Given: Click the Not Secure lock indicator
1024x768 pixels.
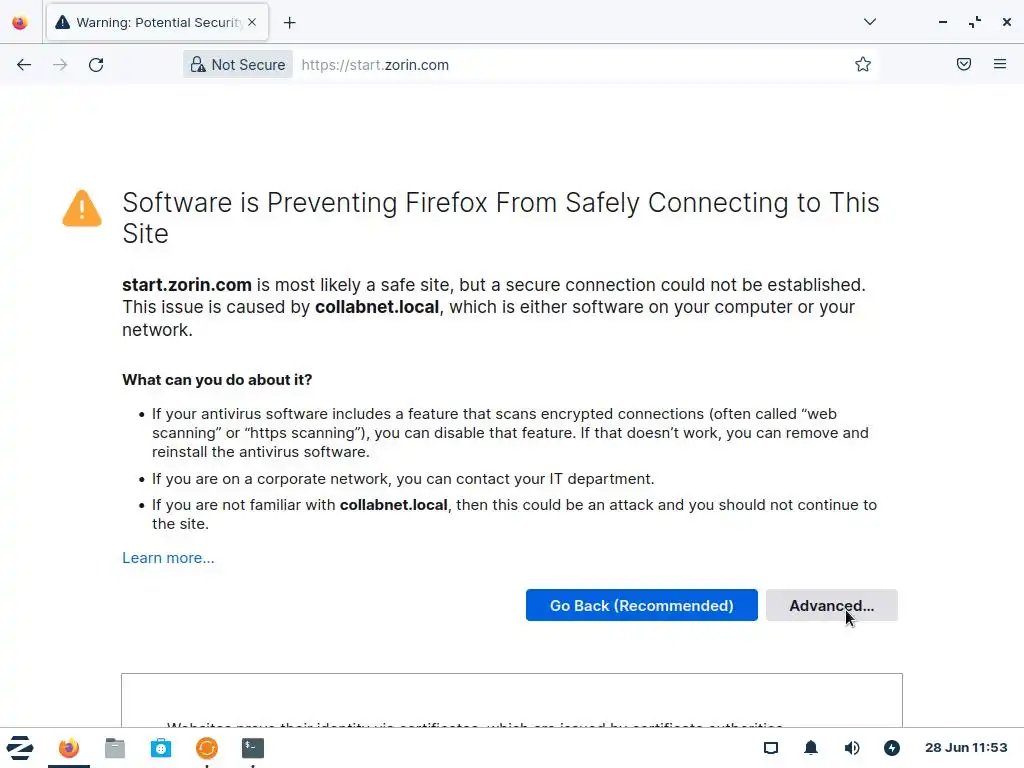Looking at the screenshot, I should coord(238,65).
